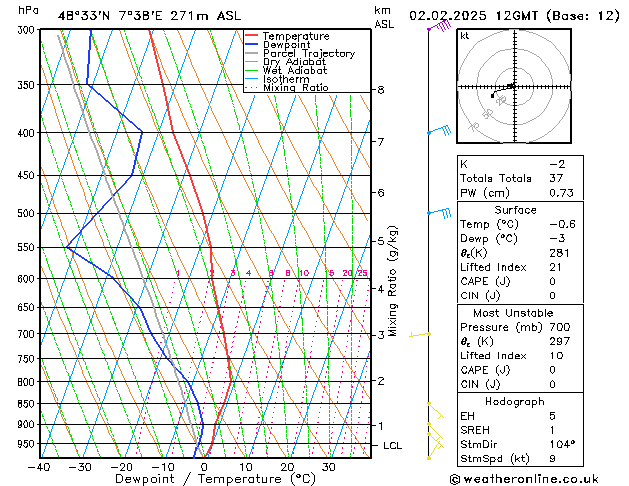
Task: Click the yellow wind barb near 850 hPa
Action: coord(435,408)
